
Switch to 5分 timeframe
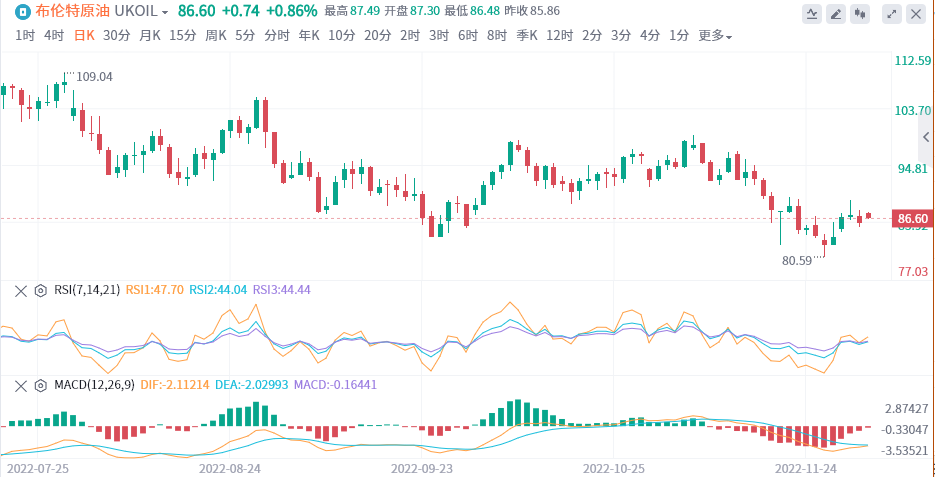click(x=245, y=36)
